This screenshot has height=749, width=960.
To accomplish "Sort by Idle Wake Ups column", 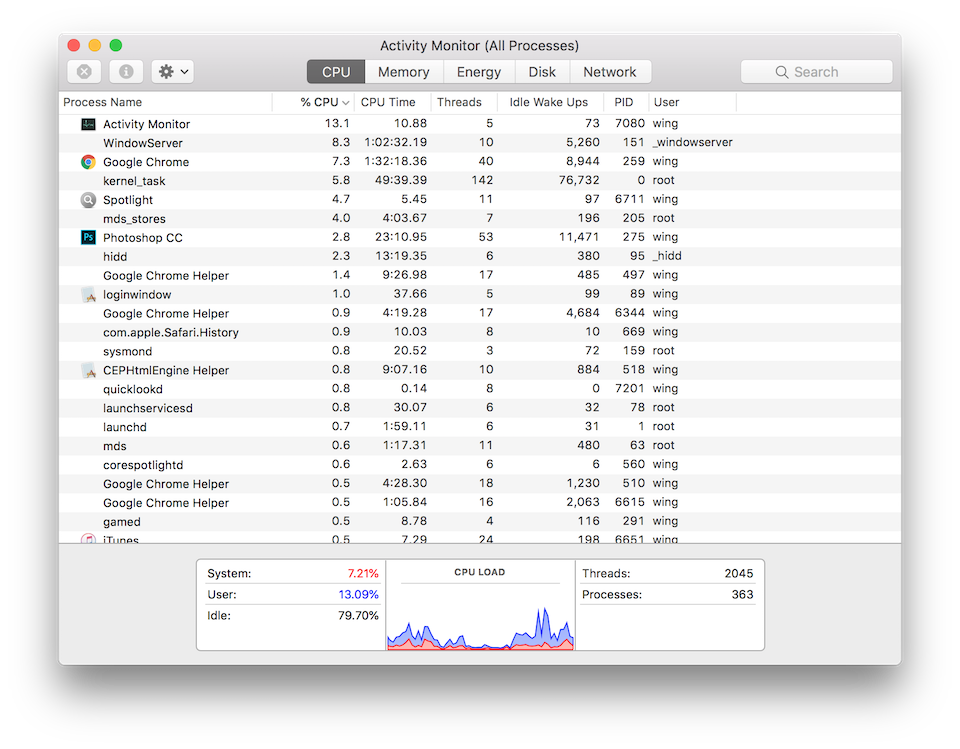I will 549,102.
